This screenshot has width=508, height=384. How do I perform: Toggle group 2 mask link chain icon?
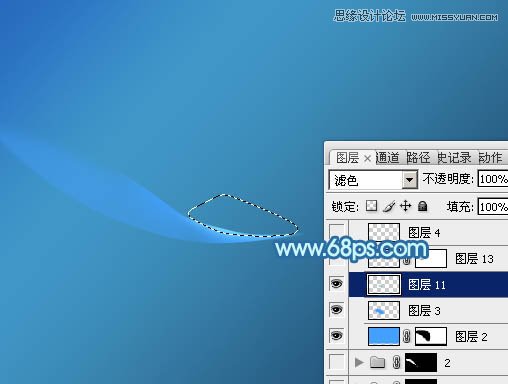tap(396, 362)
